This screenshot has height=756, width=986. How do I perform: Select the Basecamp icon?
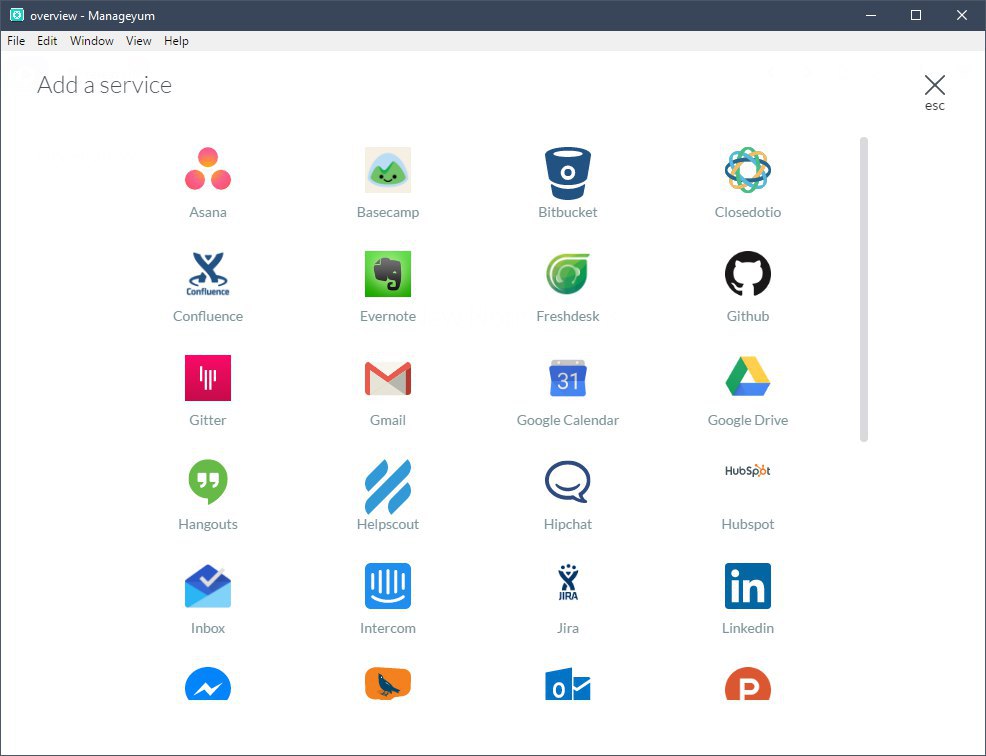(387, 170)
